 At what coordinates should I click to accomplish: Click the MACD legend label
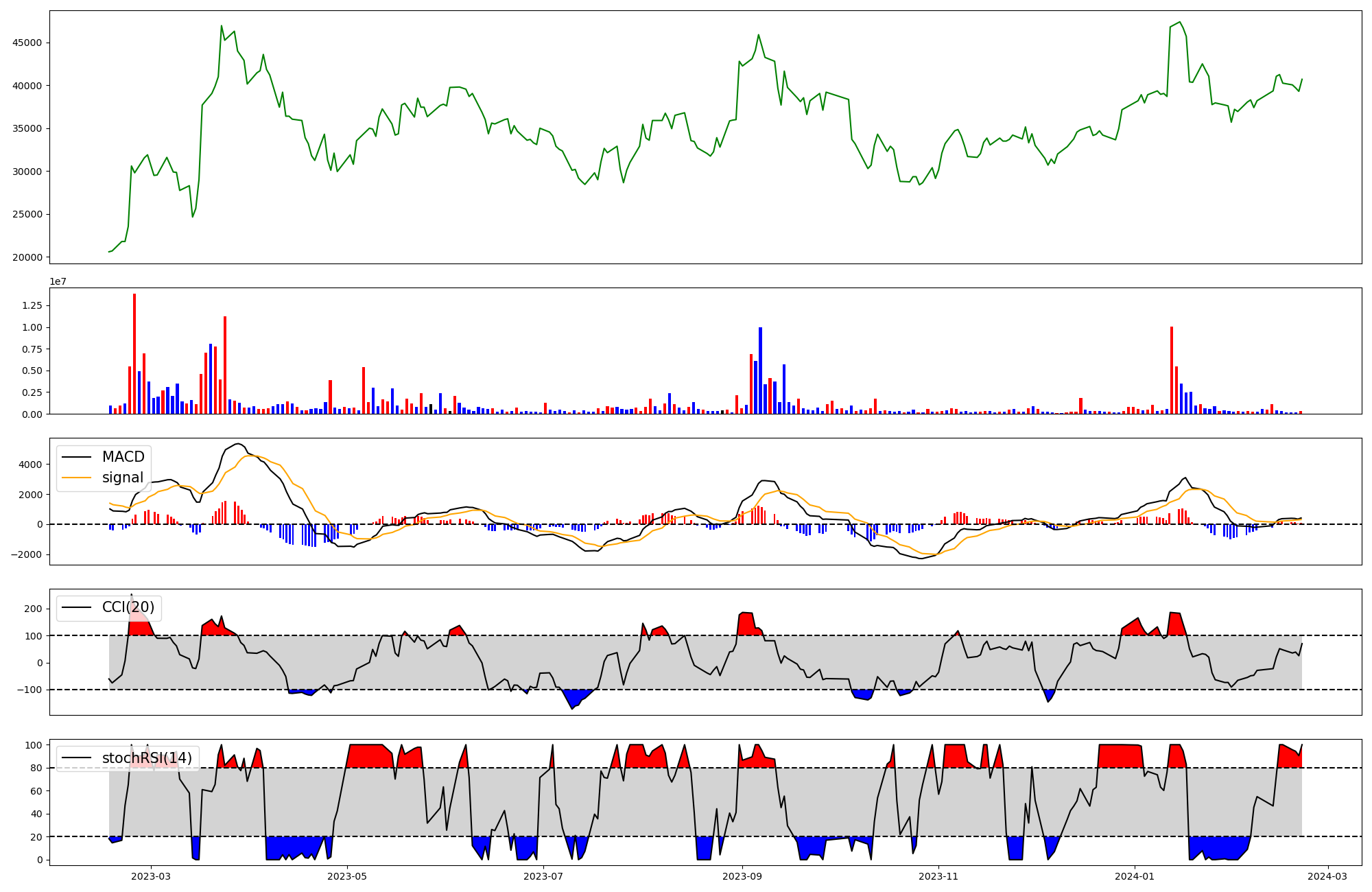tap(123, 457)
